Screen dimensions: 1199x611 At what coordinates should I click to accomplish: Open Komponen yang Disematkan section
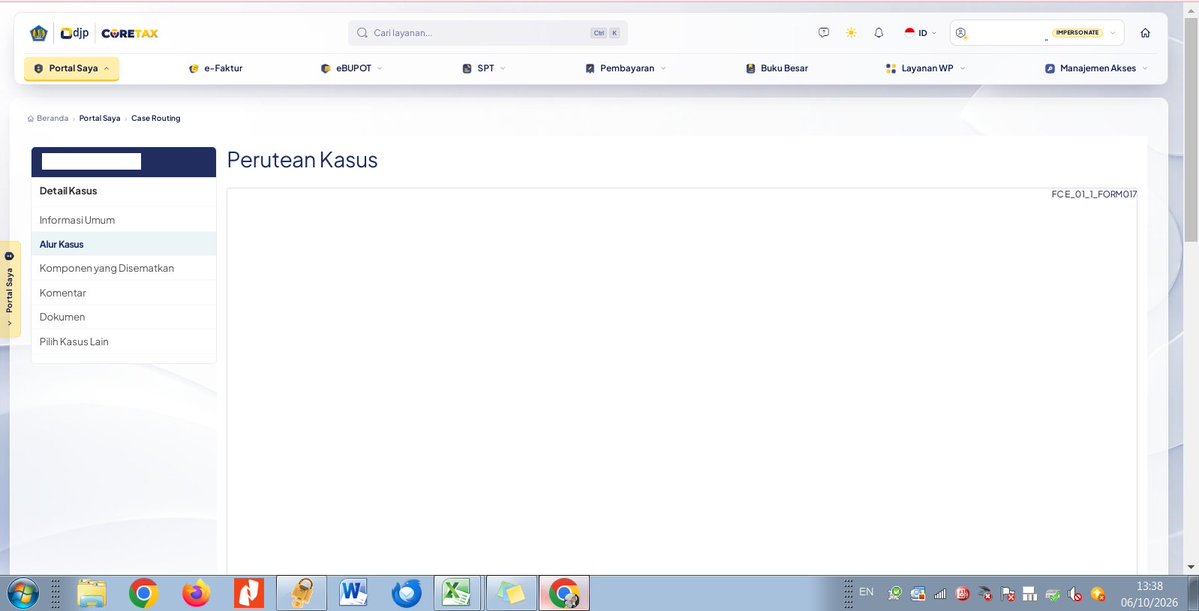[x=124, y=268]
